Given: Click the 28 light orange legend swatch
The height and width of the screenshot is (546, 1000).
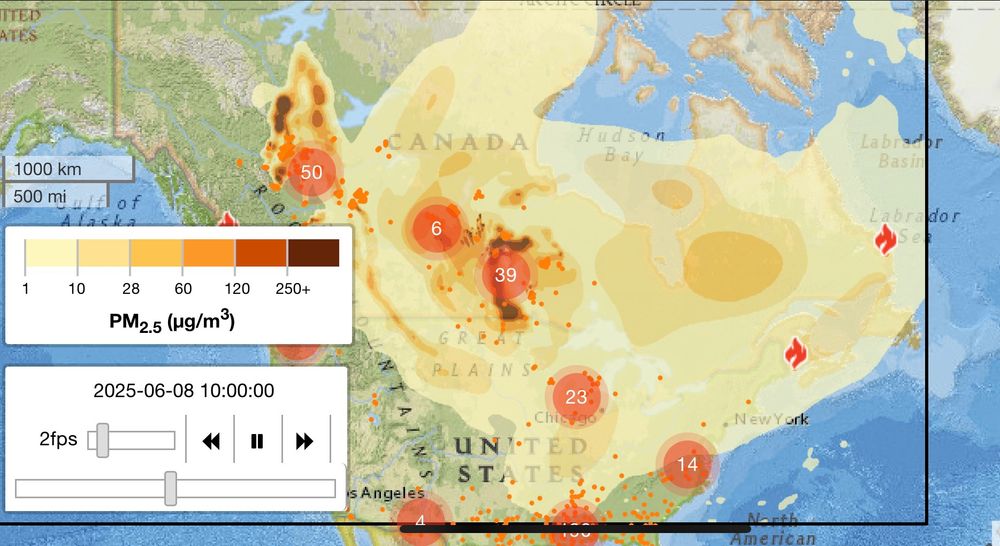Looking at the screenshot, I should pyautogui.click(x=156, y=253).
